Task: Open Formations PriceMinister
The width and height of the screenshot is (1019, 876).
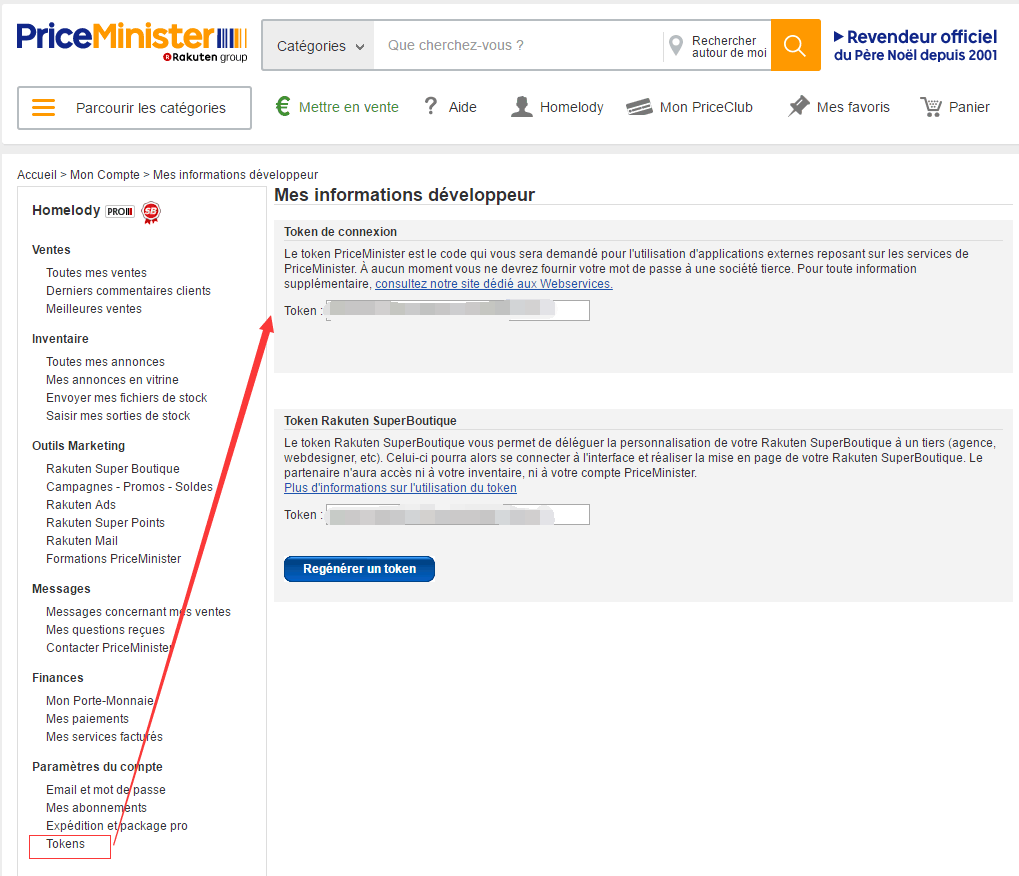Action: point(114,559)
